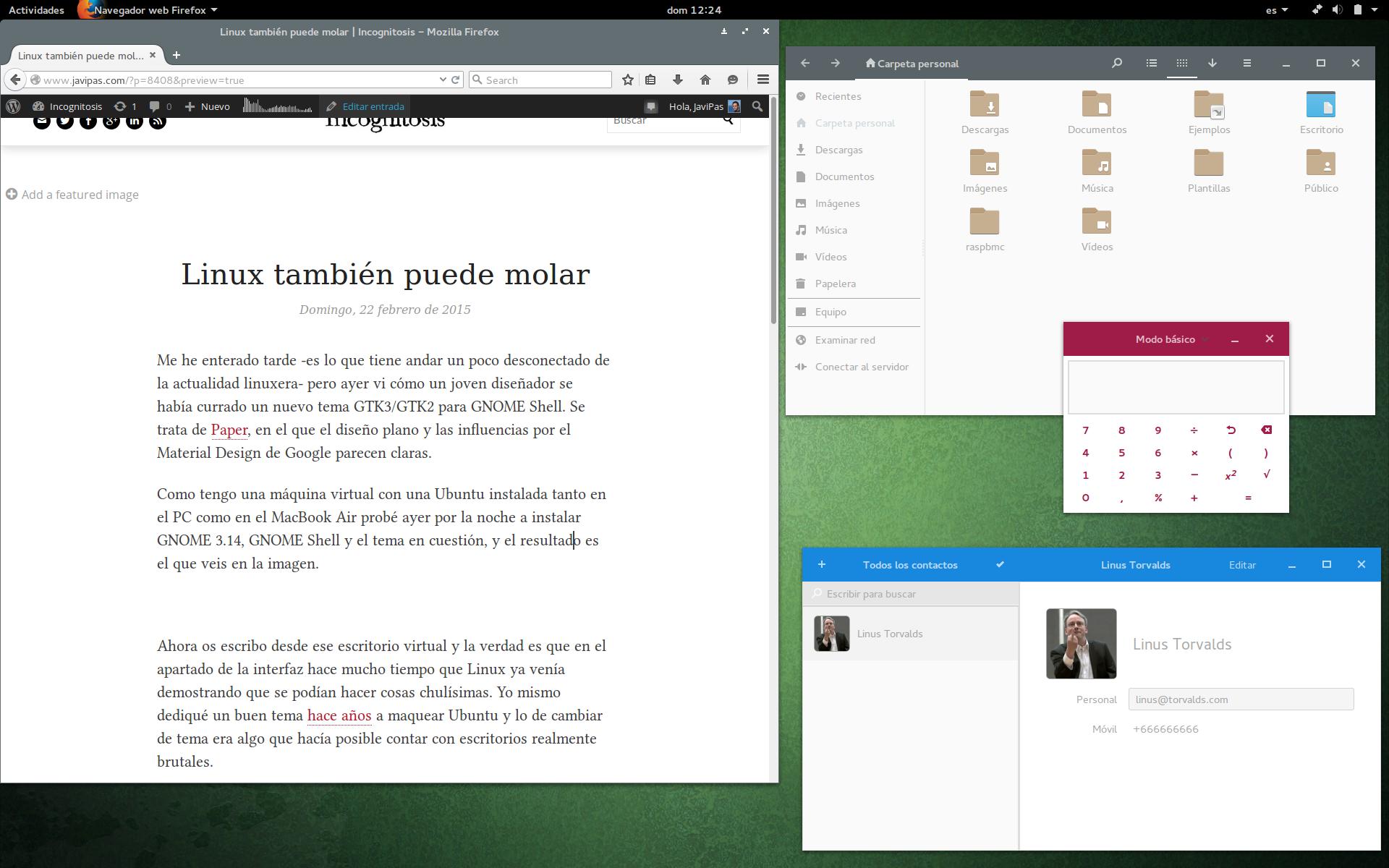Toggle the system volume speaker icon
Image resolution: width=1389 pixels, height=868 pixels.
[1337, 10]
